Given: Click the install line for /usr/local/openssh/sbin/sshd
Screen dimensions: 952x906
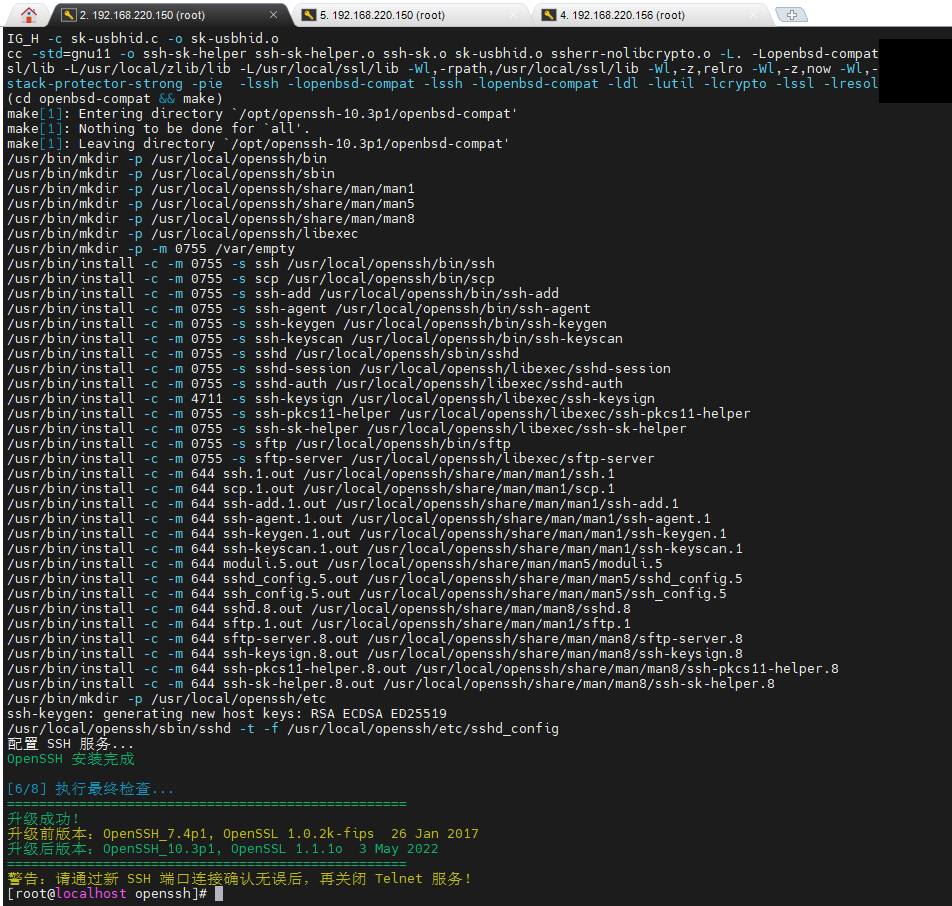Looking at the screenshot, I should pyautogui.click(x=263, y=353).
